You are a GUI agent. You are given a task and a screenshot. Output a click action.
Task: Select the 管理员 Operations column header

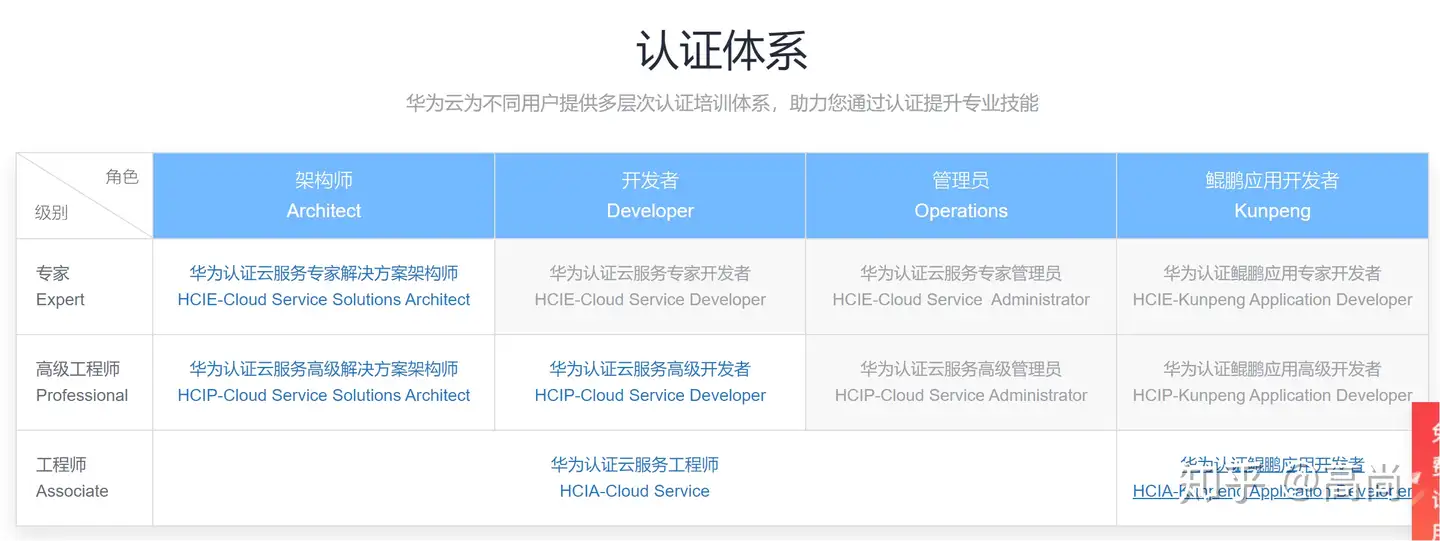click(961, 196)
